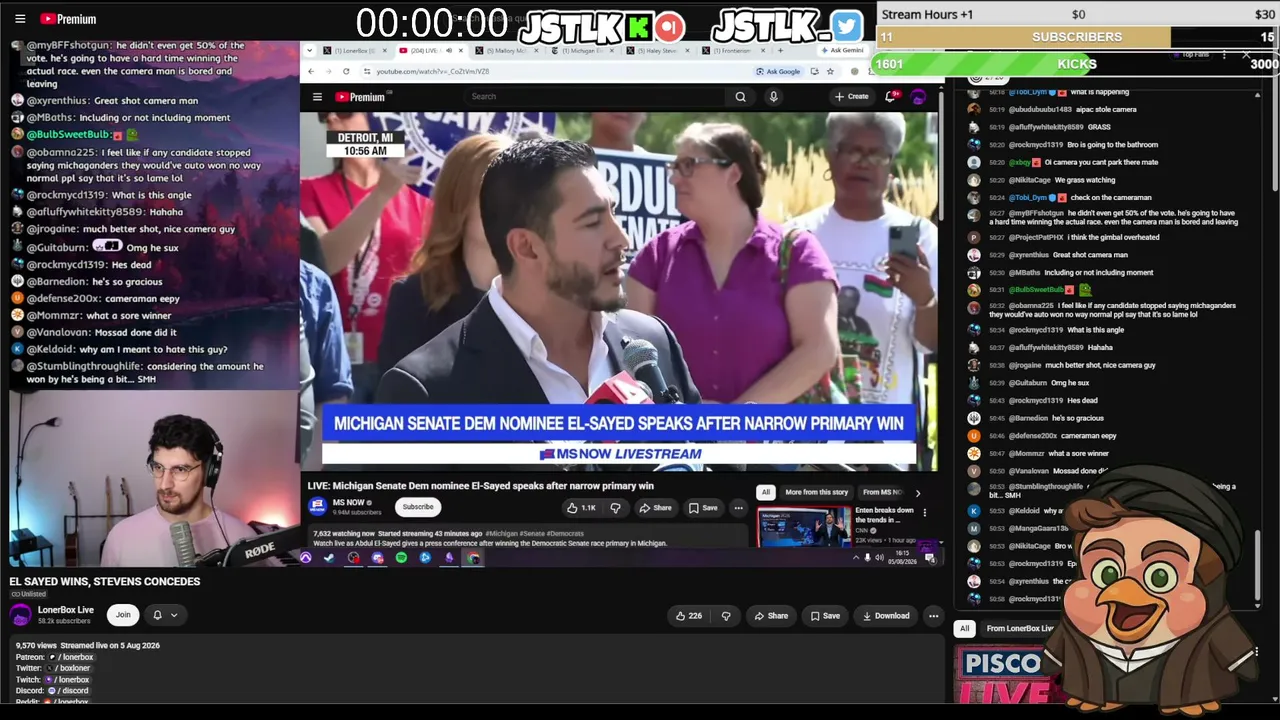This screenshot has width=1280, height=720.
Task: Open Steam from the taskbar
Action: pyautogui.click(x=329, y=558)
